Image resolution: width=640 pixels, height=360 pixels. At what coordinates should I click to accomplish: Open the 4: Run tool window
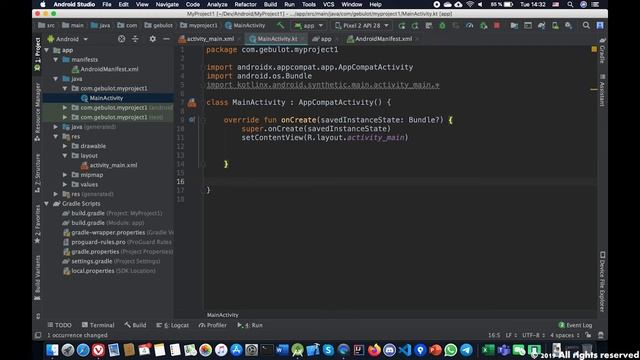[x=250, y=325]
